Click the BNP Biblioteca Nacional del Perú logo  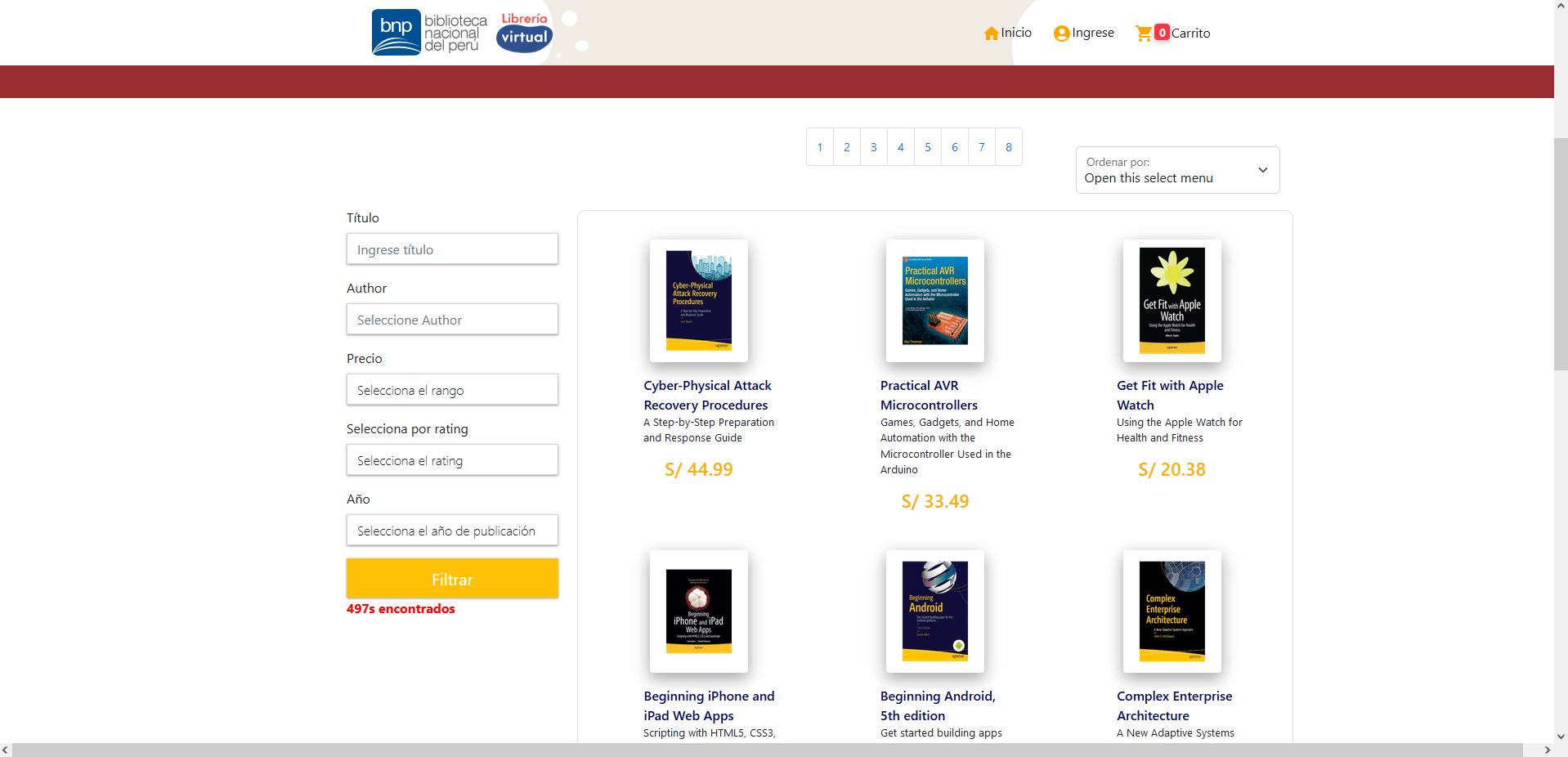click(x=426, y=32)
